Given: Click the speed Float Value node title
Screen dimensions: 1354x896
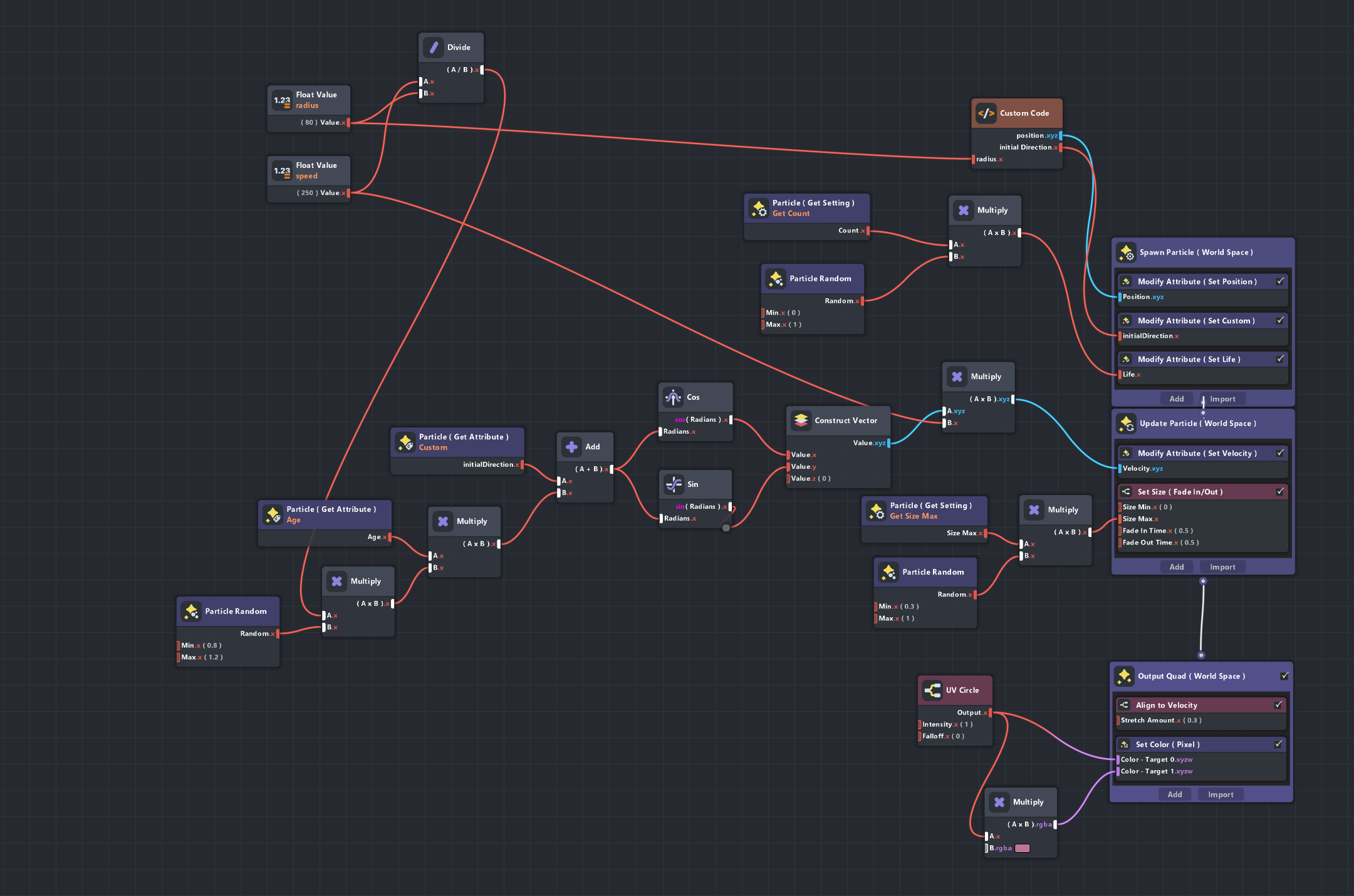Looking at the screenshot, I should pyautogui.click(x=316, y=165).
